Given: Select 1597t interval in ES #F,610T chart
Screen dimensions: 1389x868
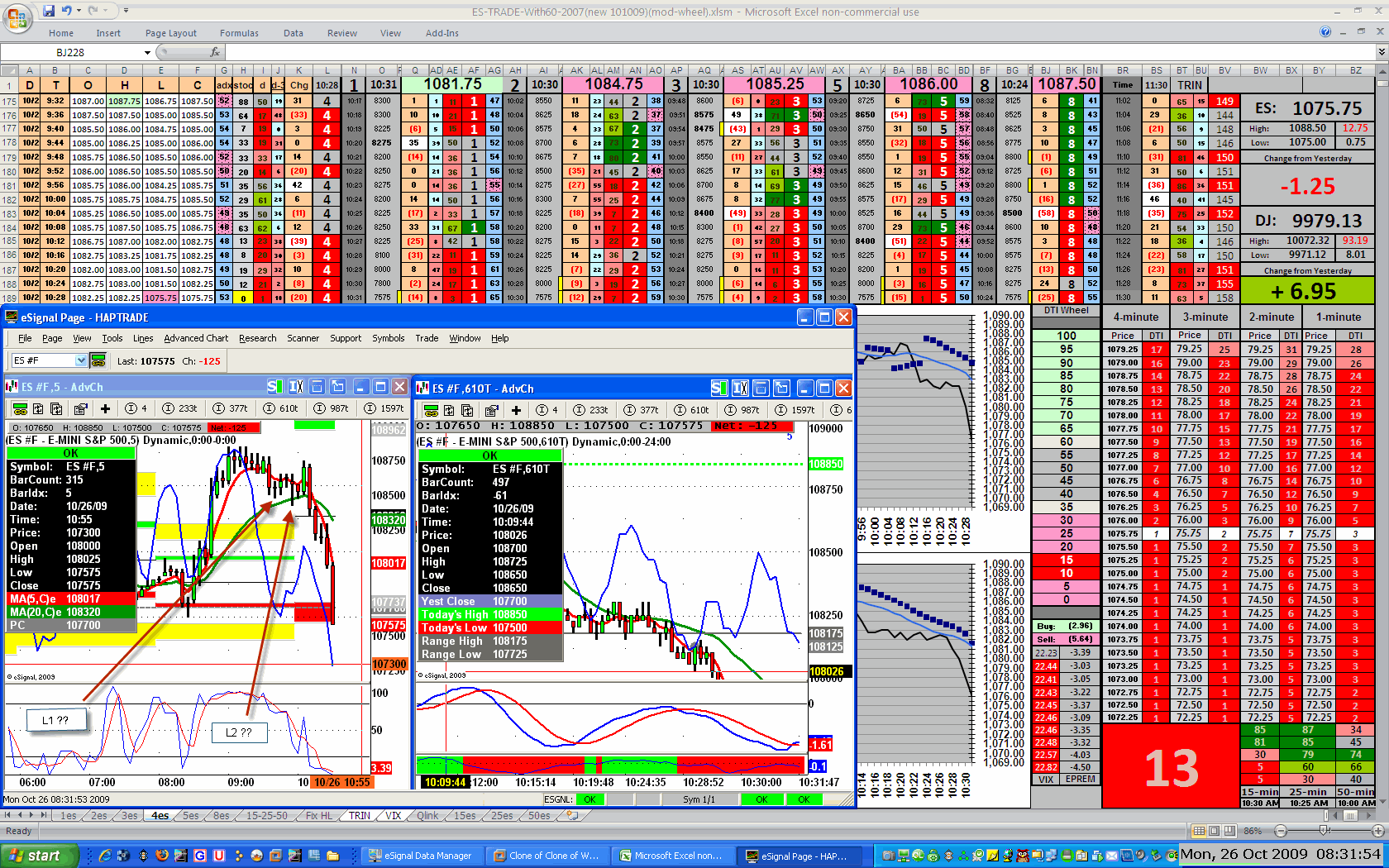Looking at the screenshot, I should pos(795,410).
